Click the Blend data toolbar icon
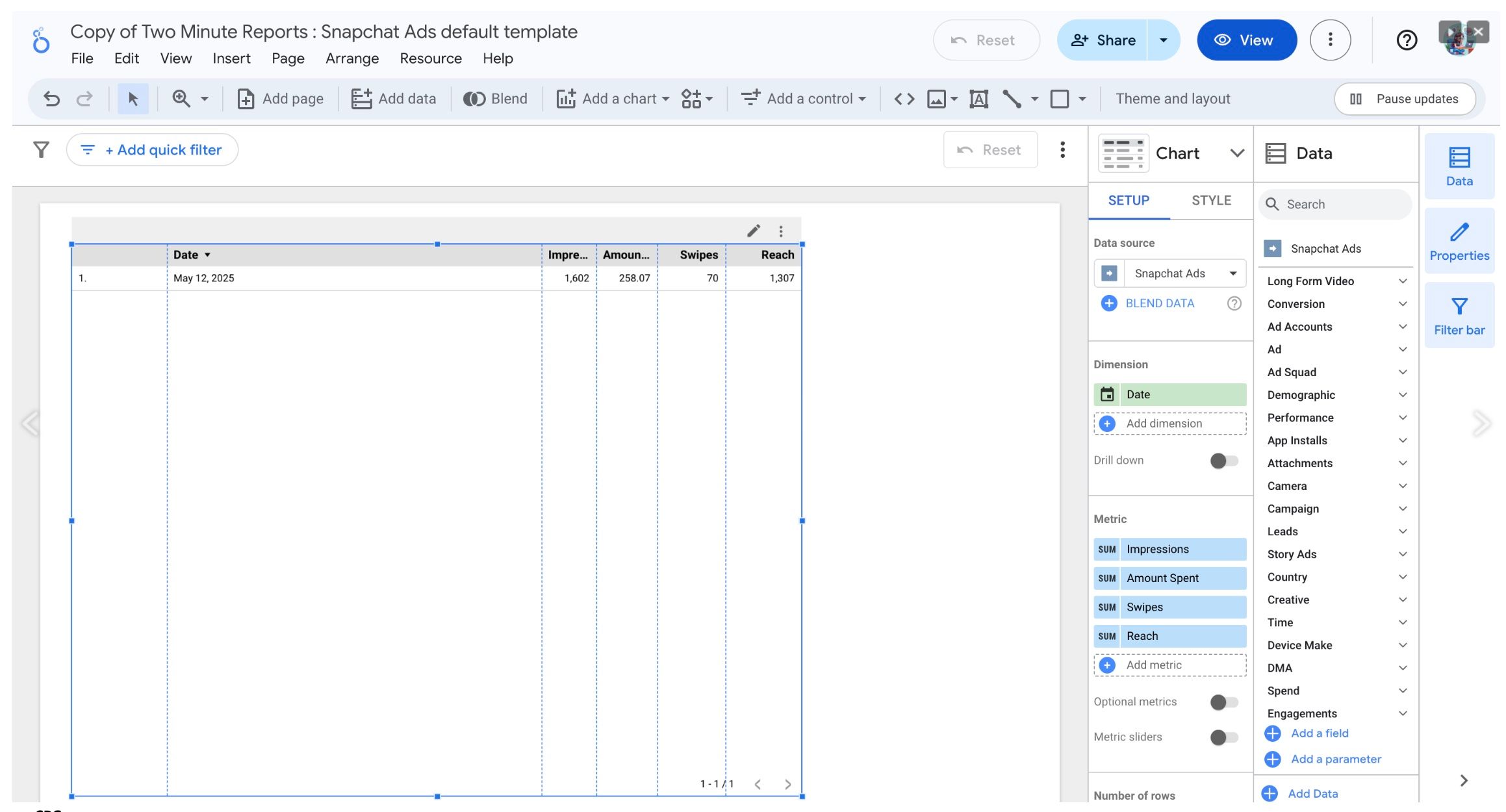 (x=495, y=99)
